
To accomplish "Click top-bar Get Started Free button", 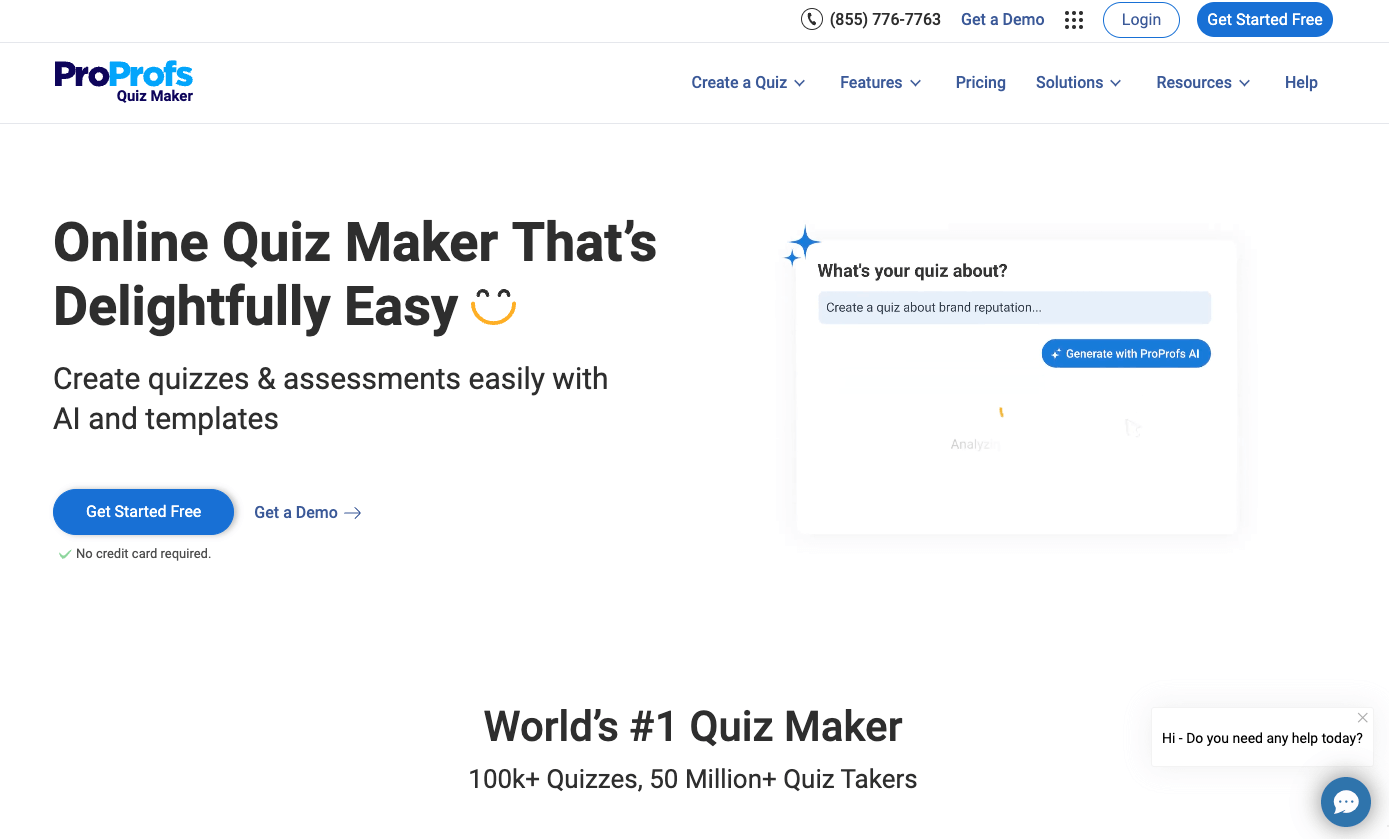I will 1264,20.
